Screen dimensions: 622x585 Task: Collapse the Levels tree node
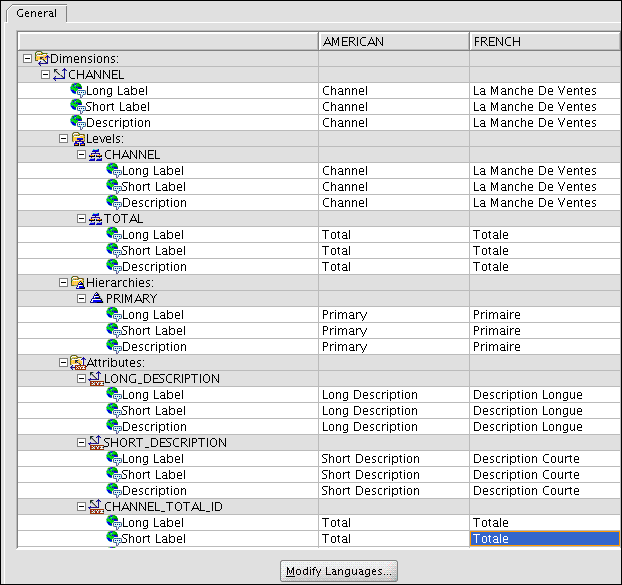[63, 139]
